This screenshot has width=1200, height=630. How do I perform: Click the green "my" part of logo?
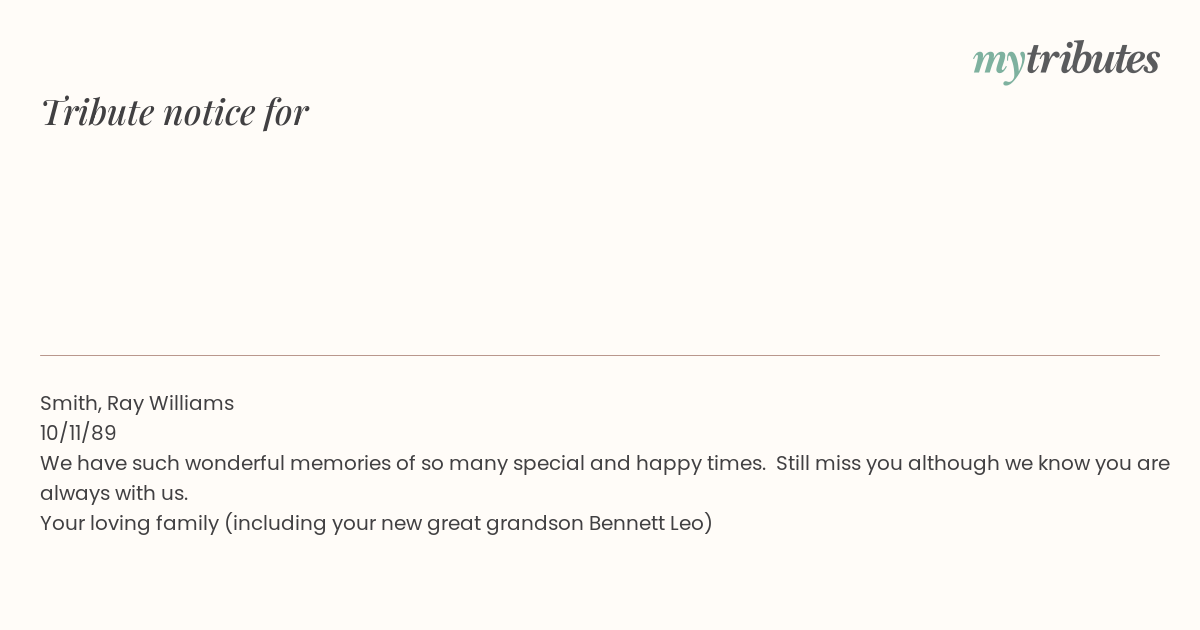coord(998,62)
